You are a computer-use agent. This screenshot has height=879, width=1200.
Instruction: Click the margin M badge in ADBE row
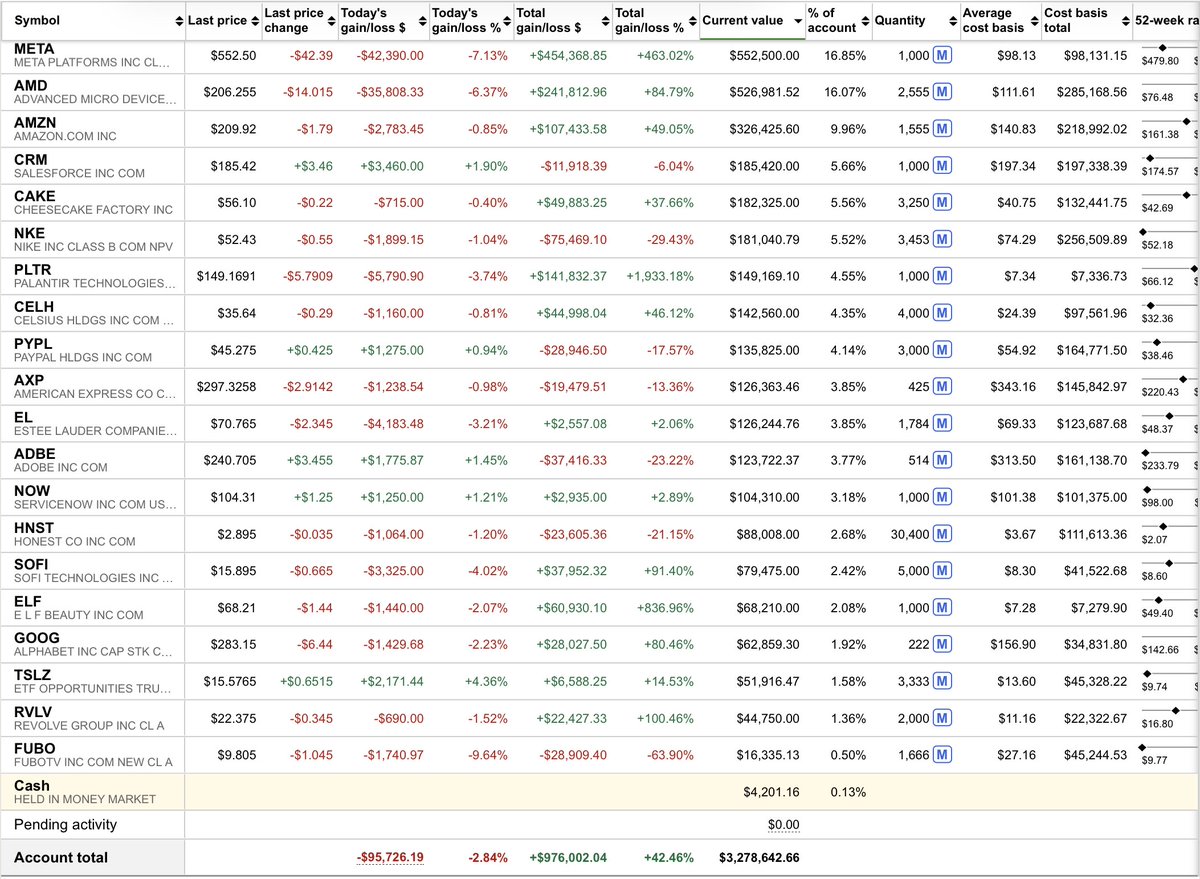942,461
